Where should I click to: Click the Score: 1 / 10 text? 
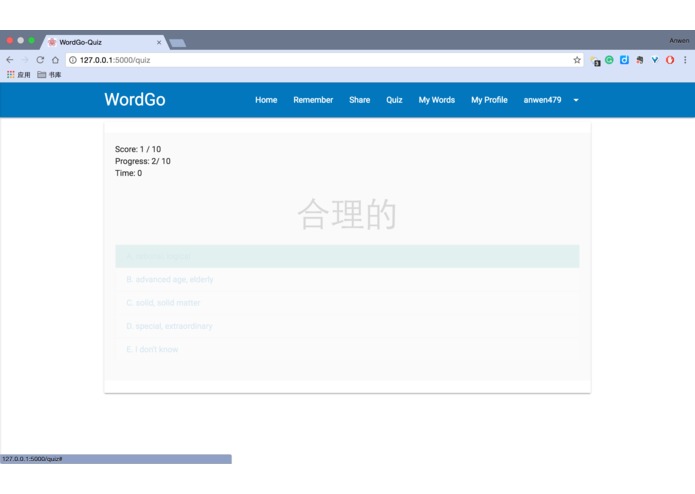coord(138,149)
